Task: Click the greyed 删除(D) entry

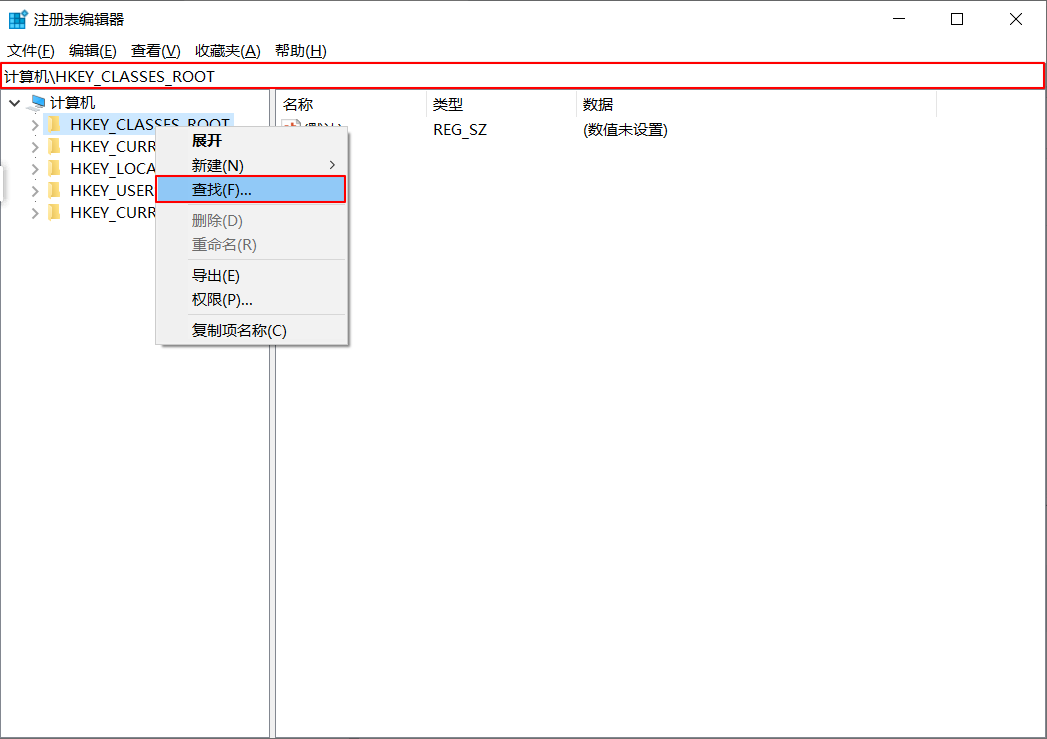Action: (x=251, y=220)
